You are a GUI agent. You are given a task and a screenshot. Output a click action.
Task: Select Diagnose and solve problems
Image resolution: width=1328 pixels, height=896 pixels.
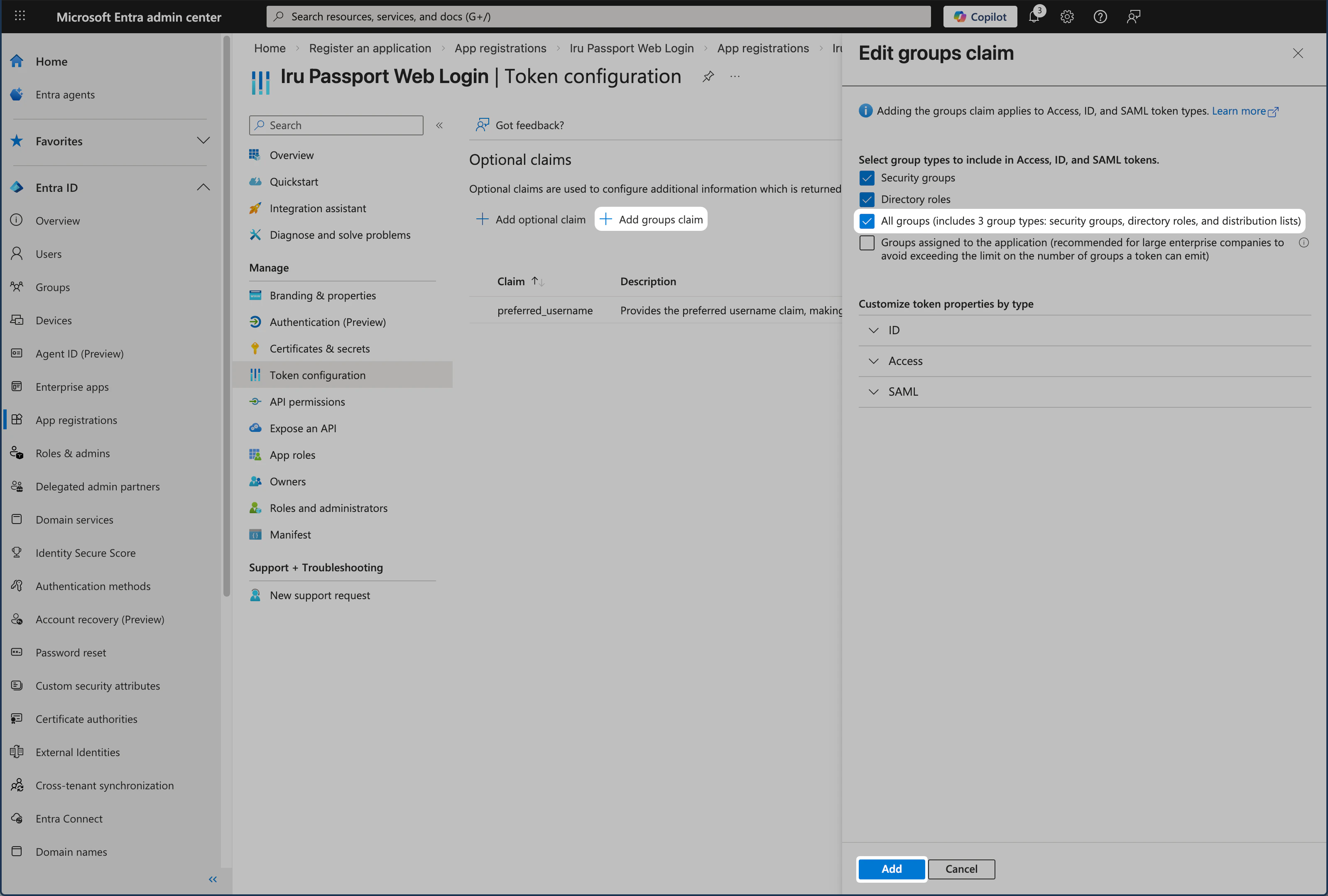[340, 234]
